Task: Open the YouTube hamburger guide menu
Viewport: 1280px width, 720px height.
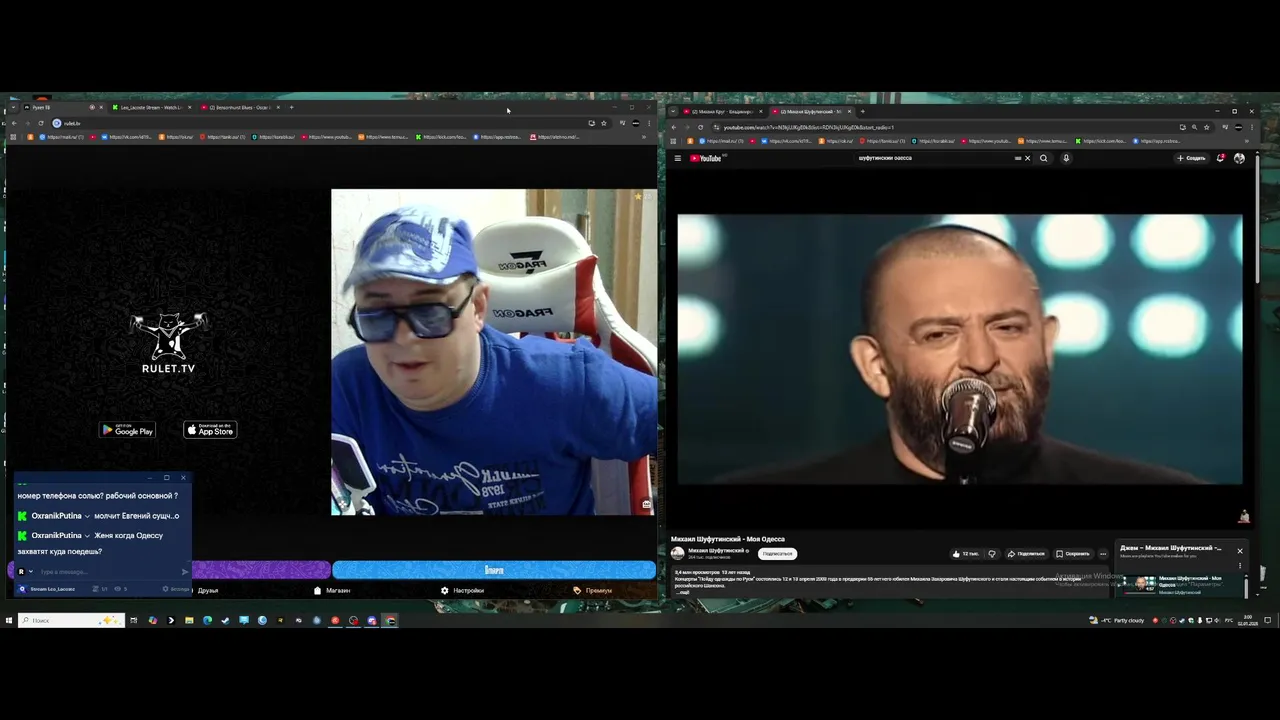Action: [677, 158]
